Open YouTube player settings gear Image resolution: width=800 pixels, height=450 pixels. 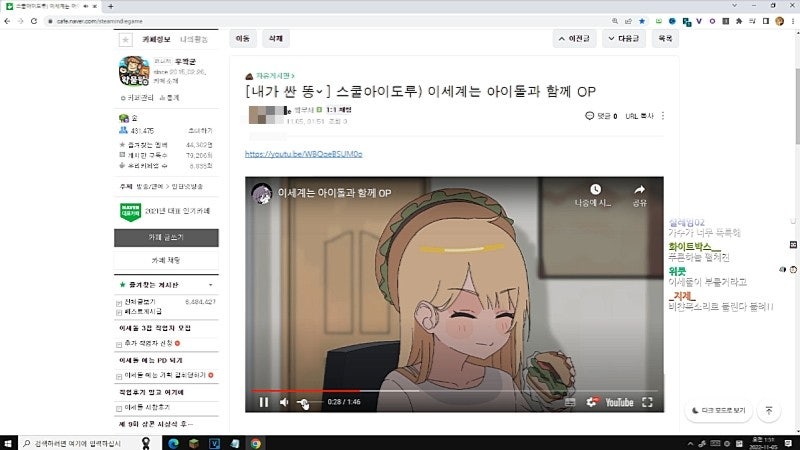pos(592,402)
